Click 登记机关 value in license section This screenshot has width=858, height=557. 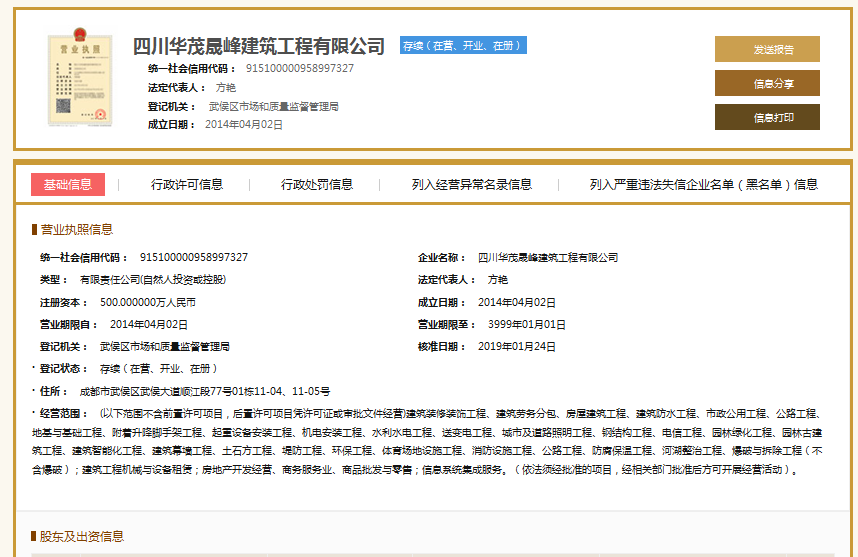pos(165,346)
